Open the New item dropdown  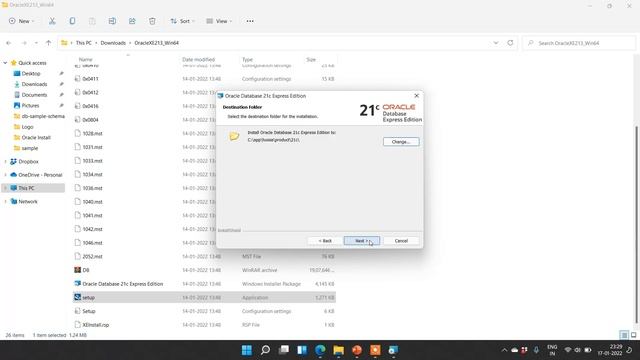tap(21, 21)
